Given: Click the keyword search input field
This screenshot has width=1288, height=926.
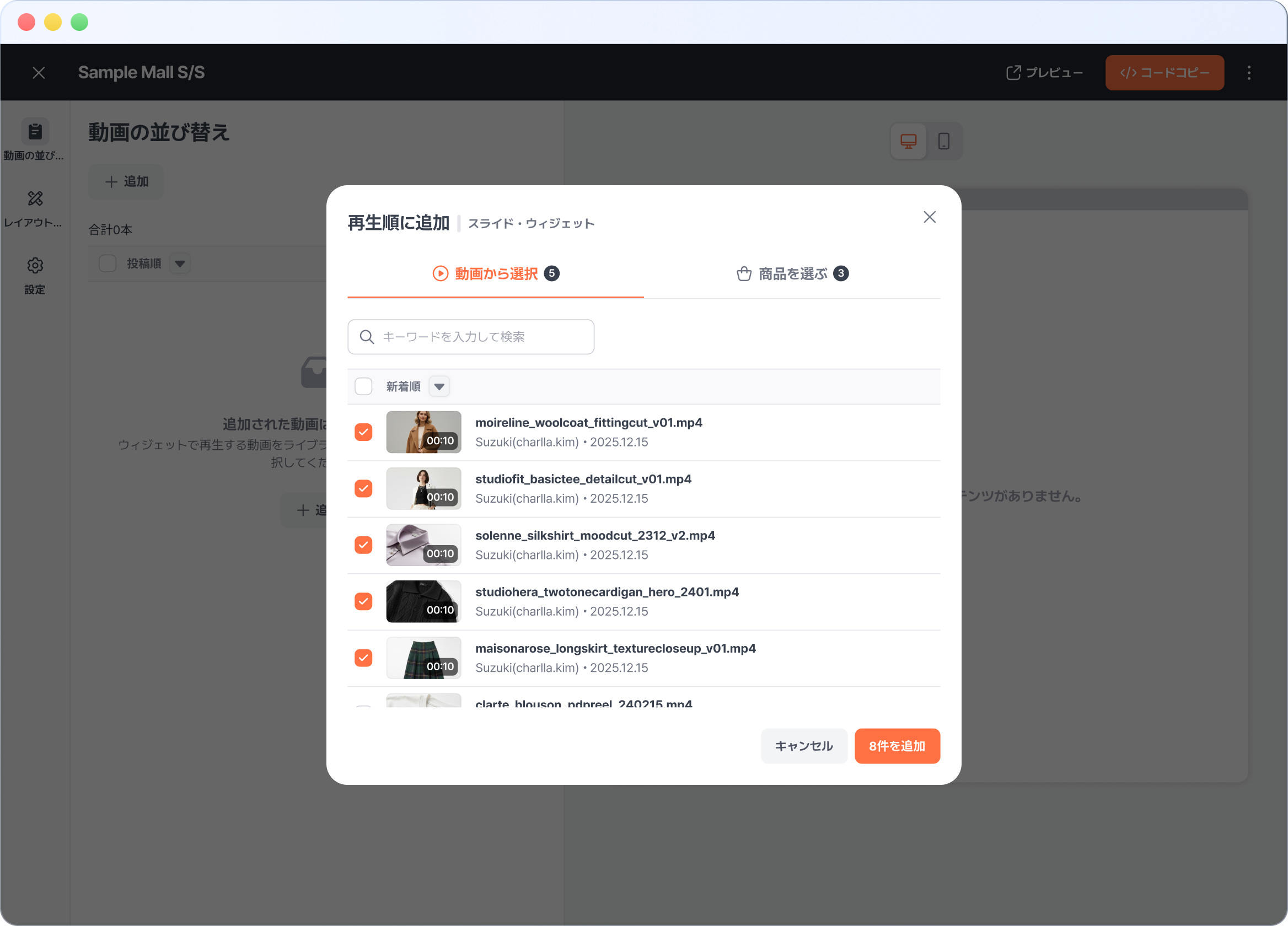Looking at the screenshot, I should (471, 336).
